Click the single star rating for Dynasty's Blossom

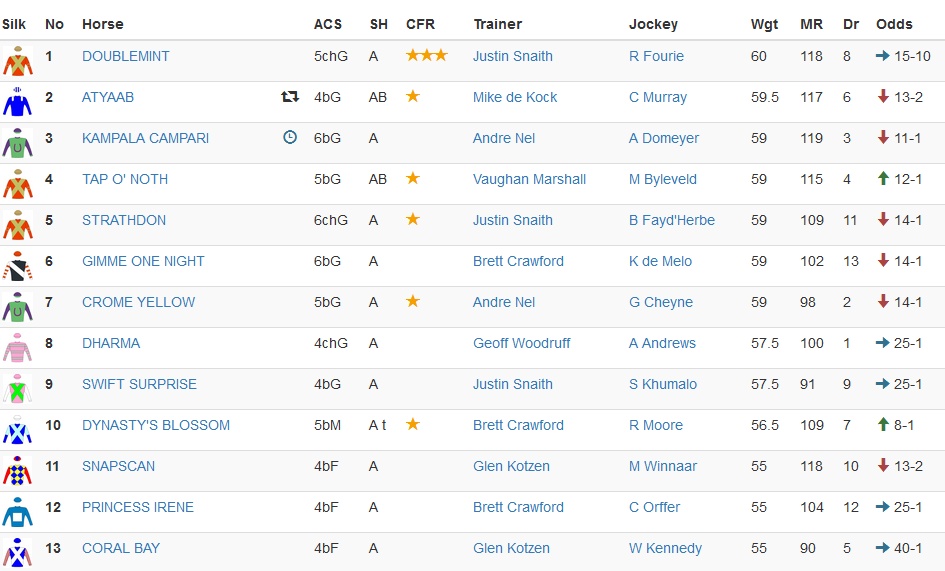tap(413, 424)
